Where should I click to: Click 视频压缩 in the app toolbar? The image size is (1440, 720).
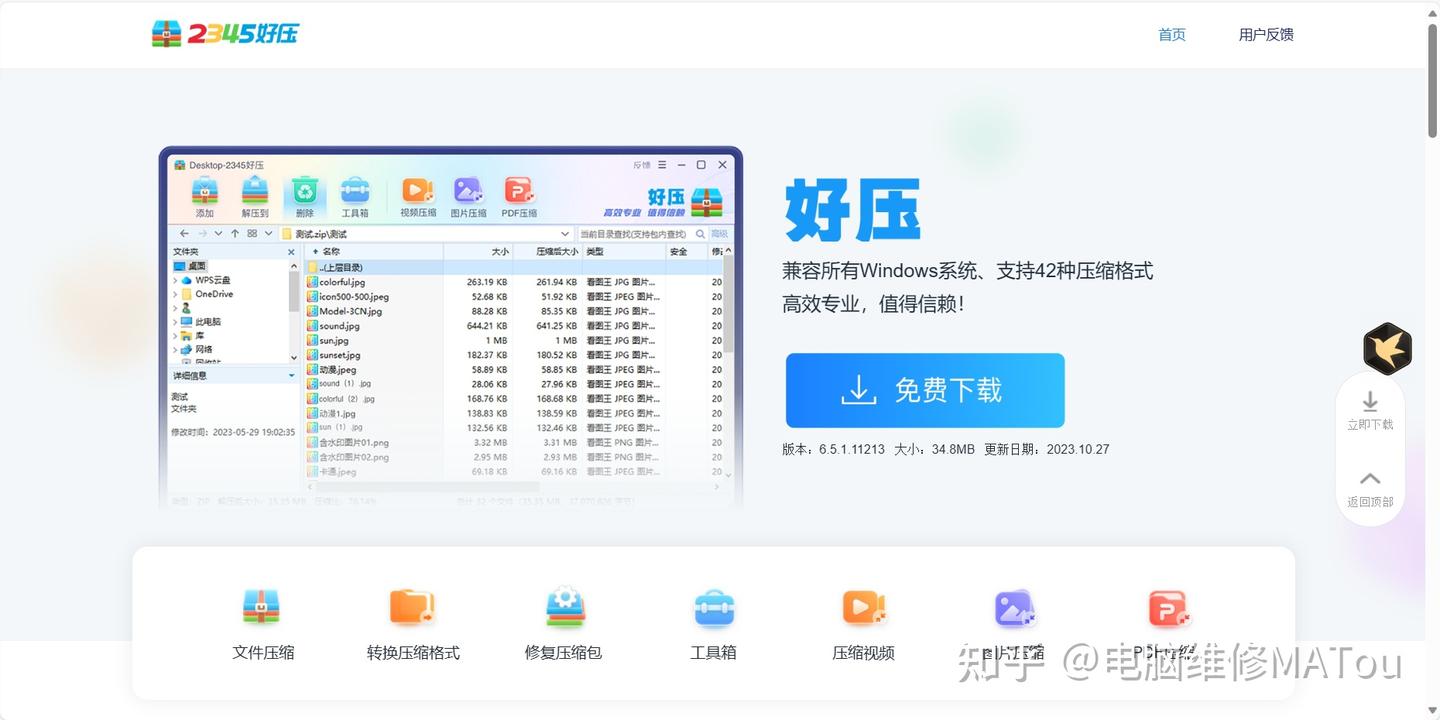click(x=418, y=197)
